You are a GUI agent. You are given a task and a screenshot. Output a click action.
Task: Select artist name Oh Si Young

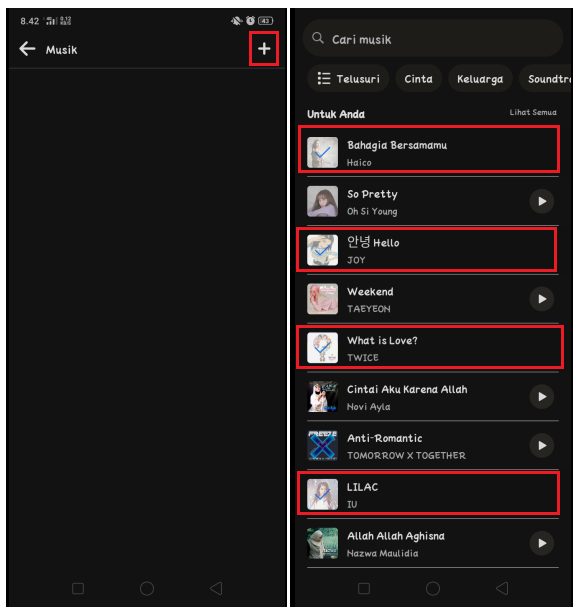pos(372,211)
